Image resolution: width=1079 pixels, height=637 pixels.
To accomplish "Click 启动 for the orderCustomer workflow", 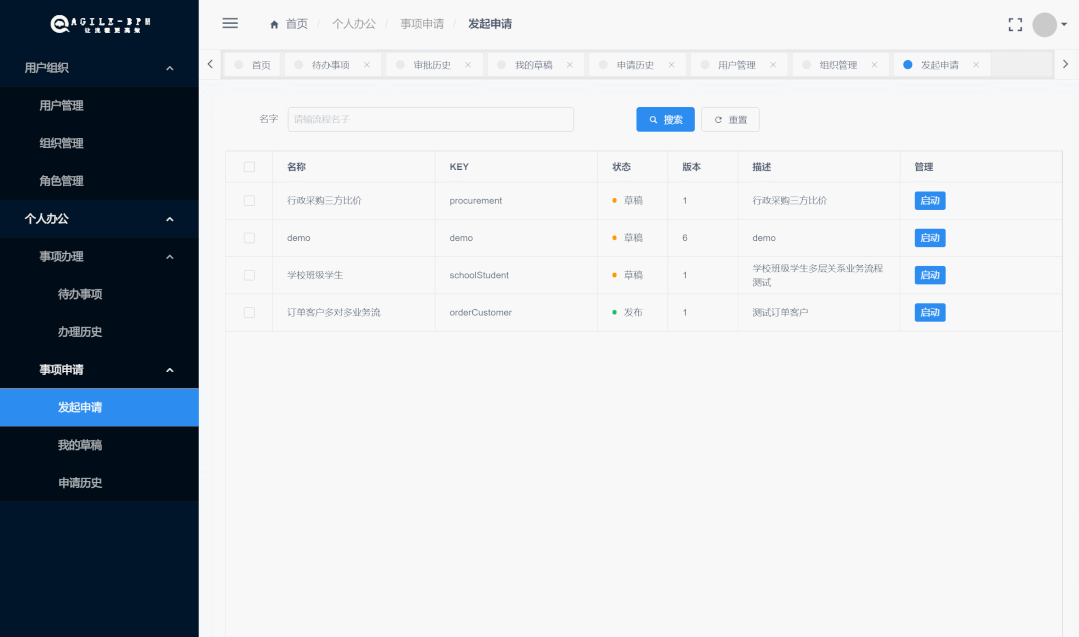I will coord(929,312).
